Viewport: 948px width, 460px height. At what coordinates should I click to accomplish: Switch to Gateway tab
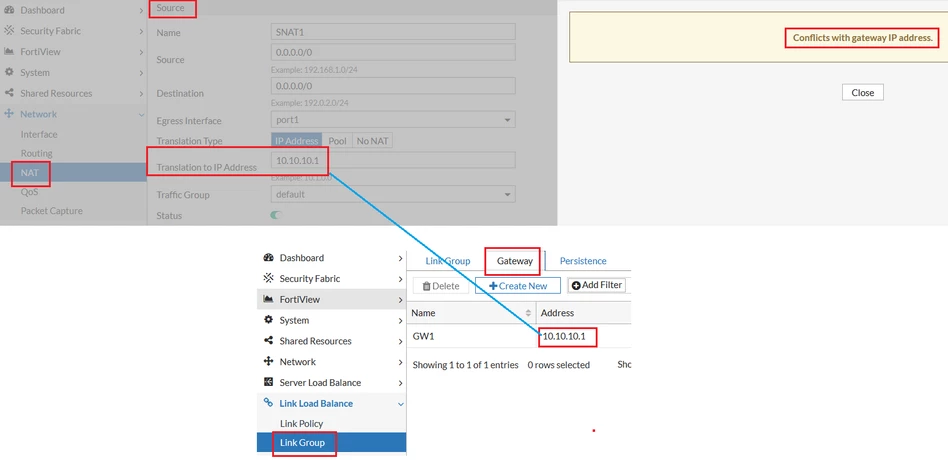click(515, 261)
